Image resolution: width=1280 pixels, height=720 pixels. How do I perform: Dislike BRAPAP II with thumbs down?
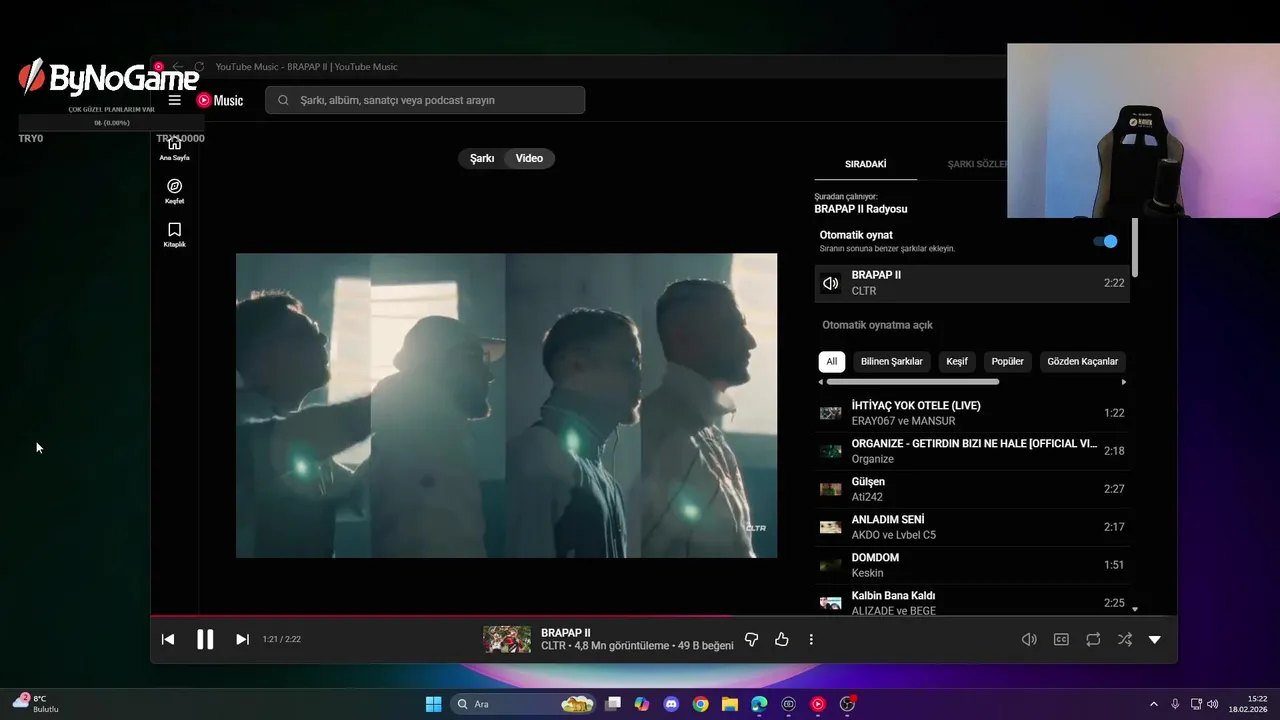752,639
